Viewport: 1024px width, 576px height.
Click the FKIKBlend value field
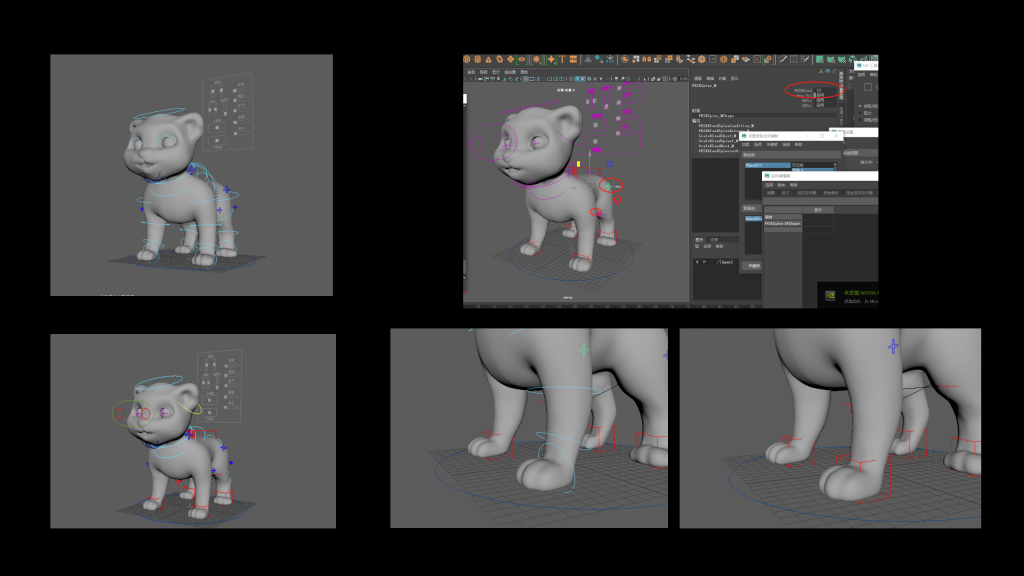(825, 90)
